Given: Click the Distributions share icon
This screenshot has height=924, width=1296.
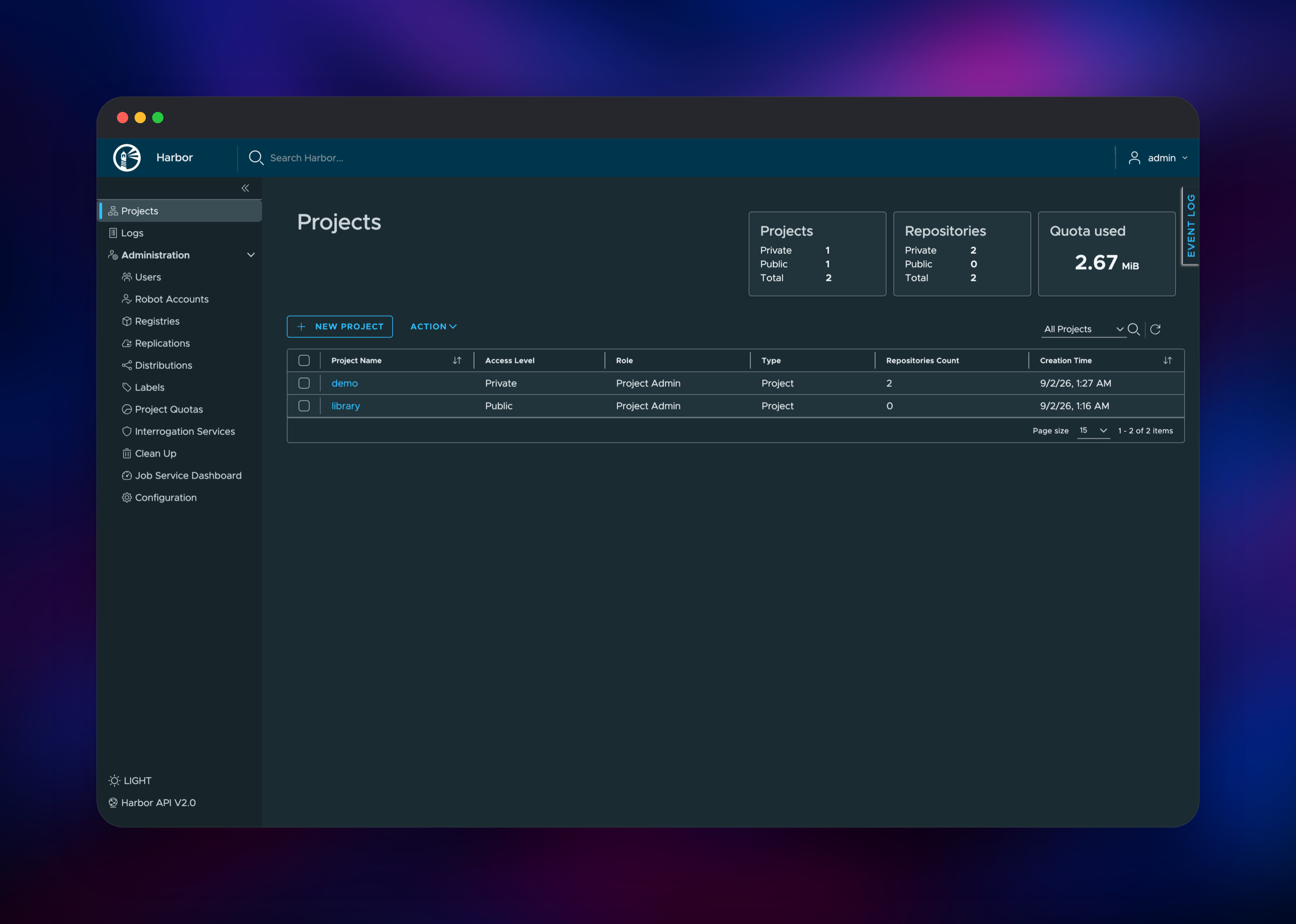Looking at the screenshot, I should tap(127, 365).
